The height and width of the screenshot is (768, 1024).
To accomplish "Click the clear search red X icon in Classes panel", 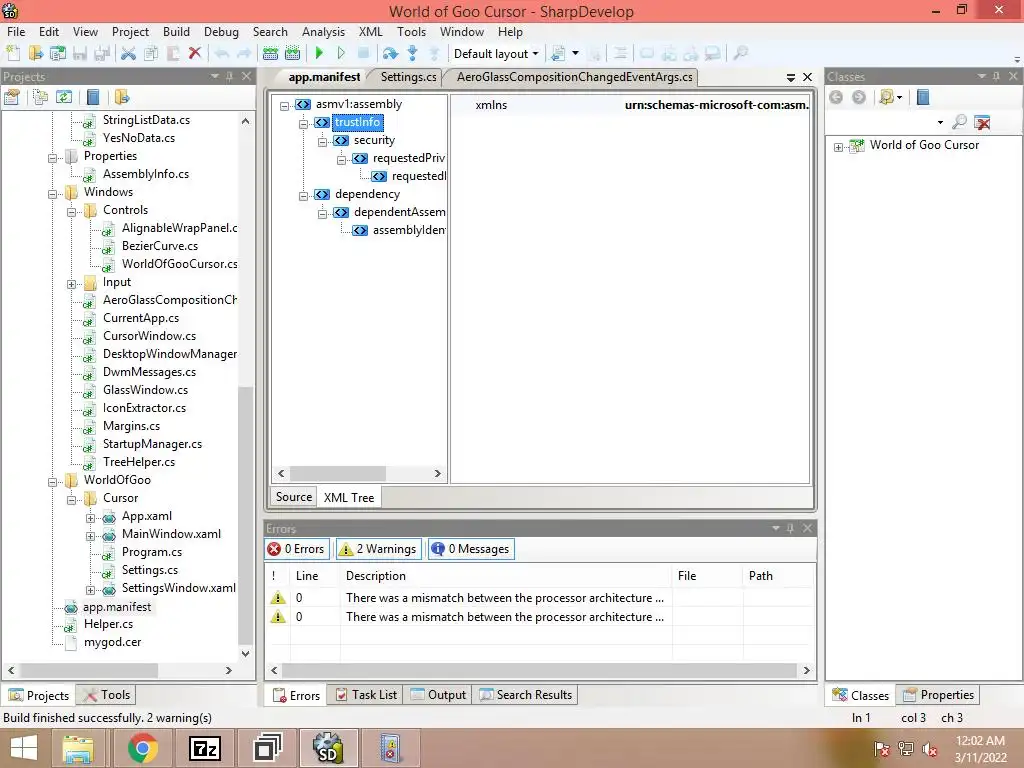I will point(982,122).
